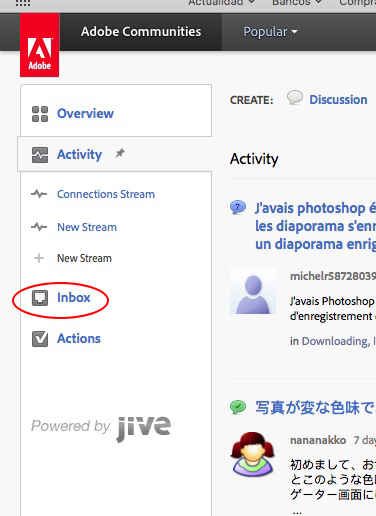Click the red Adobe logo
The width and height of the screenshot is (376, 516).
tap(39, 45)
